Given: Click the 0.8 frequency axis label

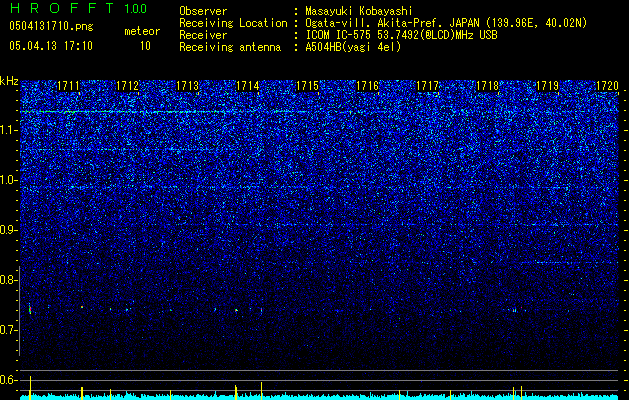Looking at the screenshot, I should 9,280.
